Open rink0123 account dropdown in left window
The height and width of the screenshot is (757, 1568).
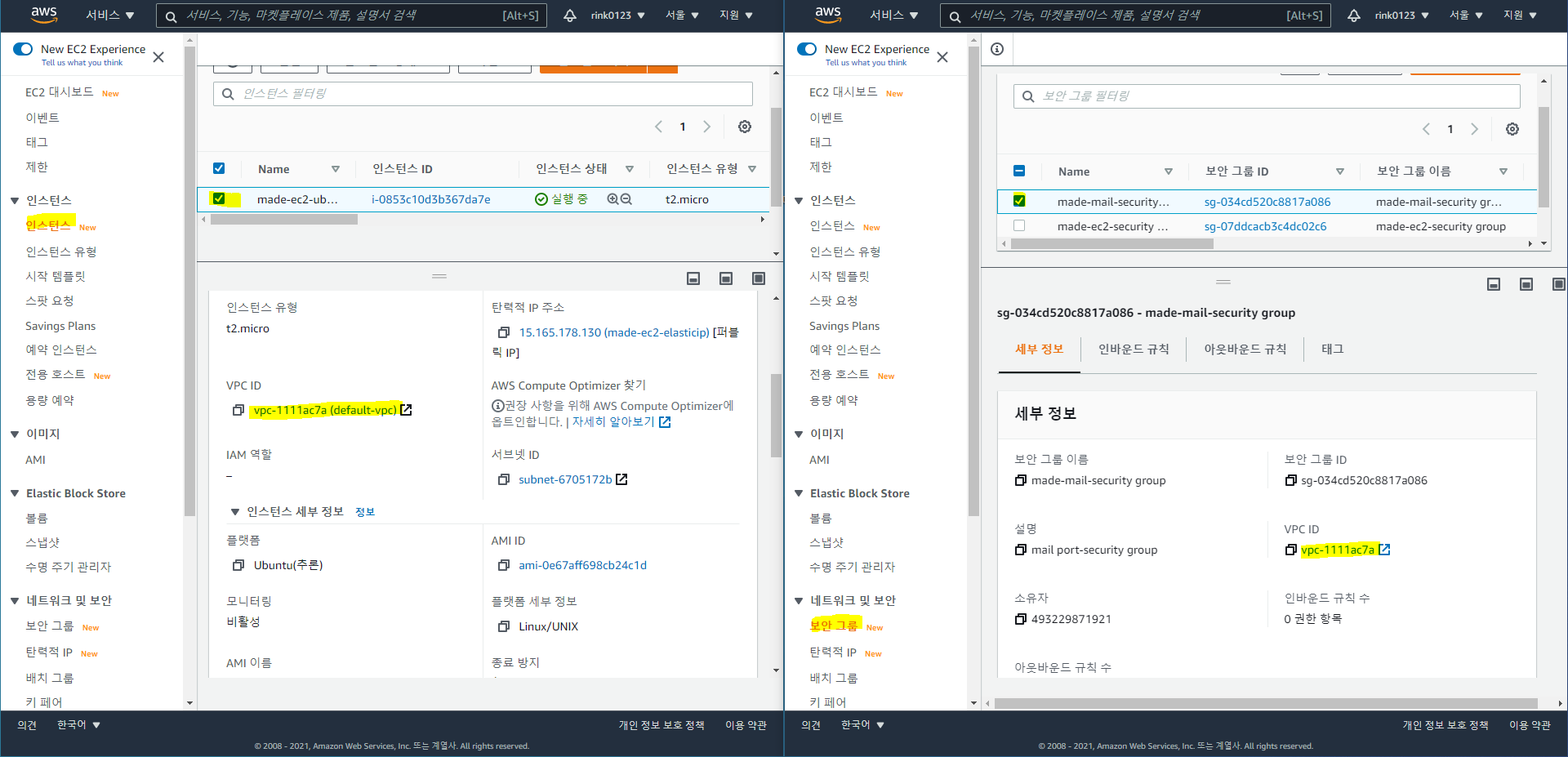[x=618, y=16]
